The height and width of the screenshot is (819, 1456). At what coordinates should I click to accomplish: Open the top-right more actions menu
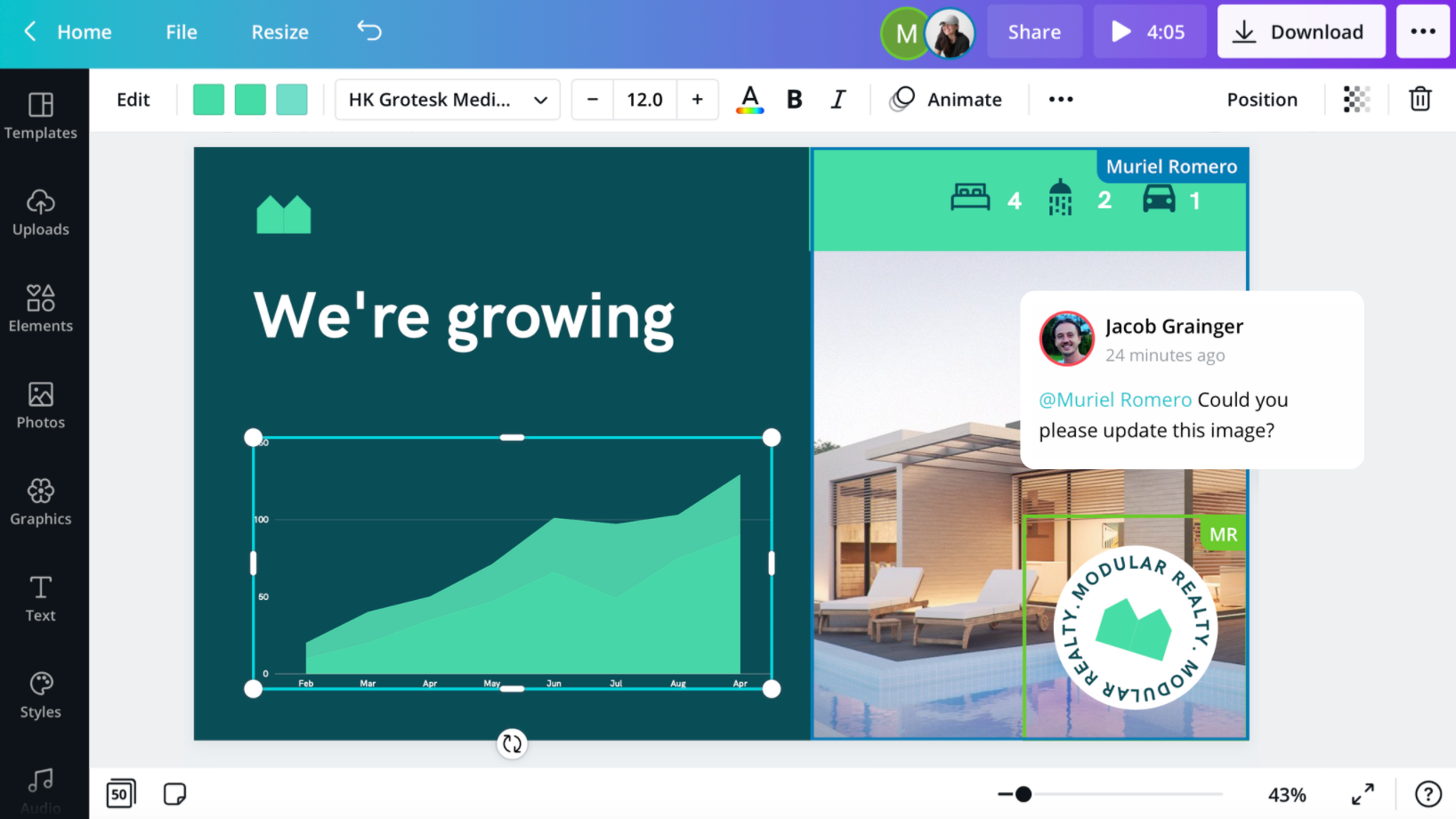[1422, 30]
